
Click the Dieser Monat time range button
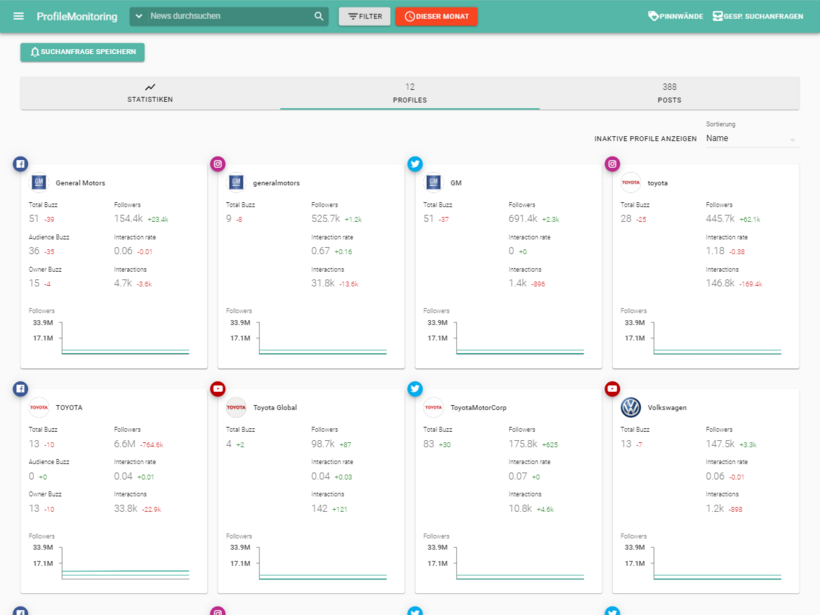click(436, 16)
